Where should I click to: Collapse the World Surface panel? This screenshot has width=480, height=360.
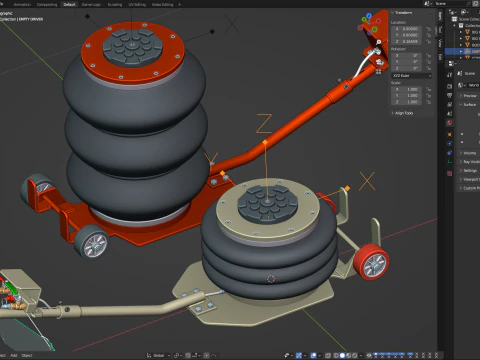tap(469, 105)
